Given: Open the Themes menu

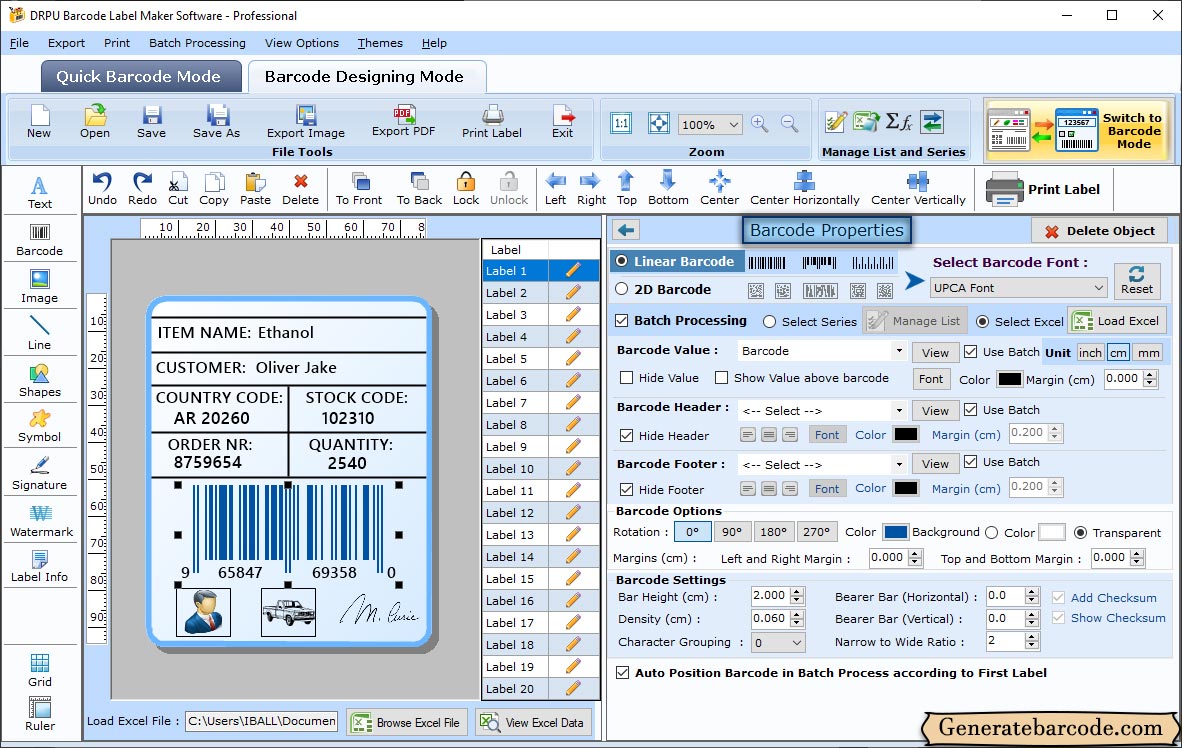Looking at the screenshot, I should 380,43.
